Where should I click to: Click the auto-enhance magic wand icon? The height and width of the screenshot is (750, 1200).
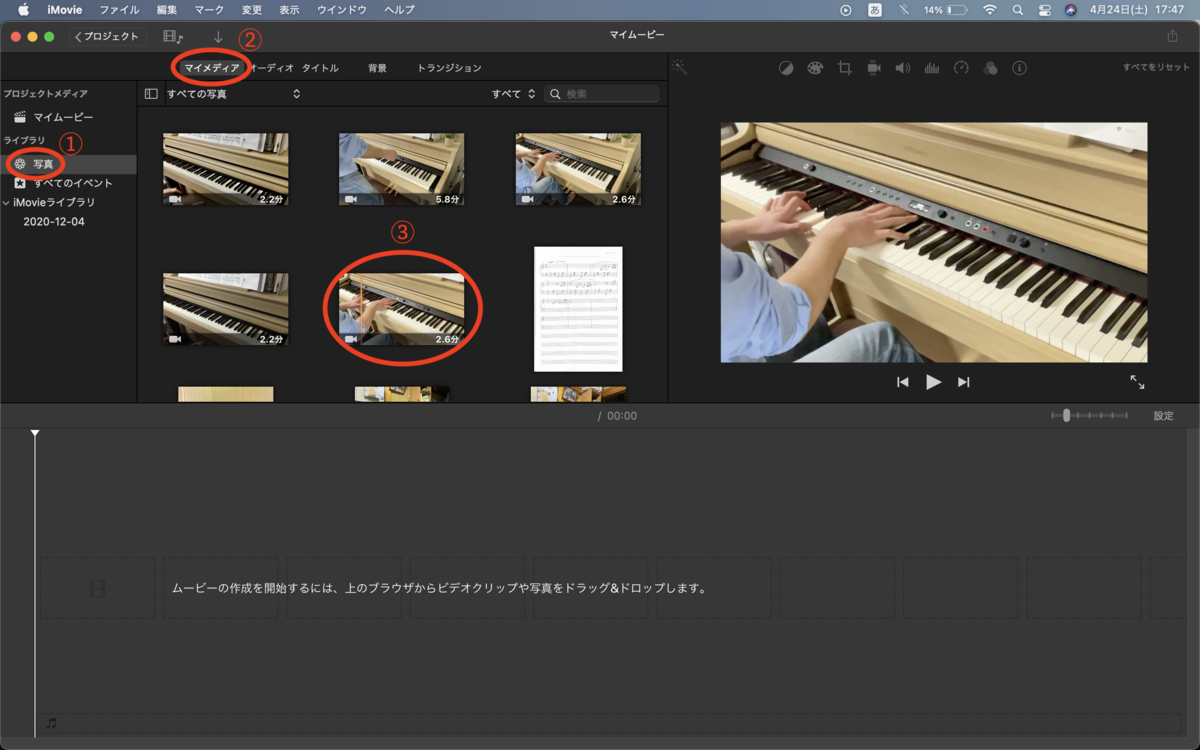coord(680,68)
